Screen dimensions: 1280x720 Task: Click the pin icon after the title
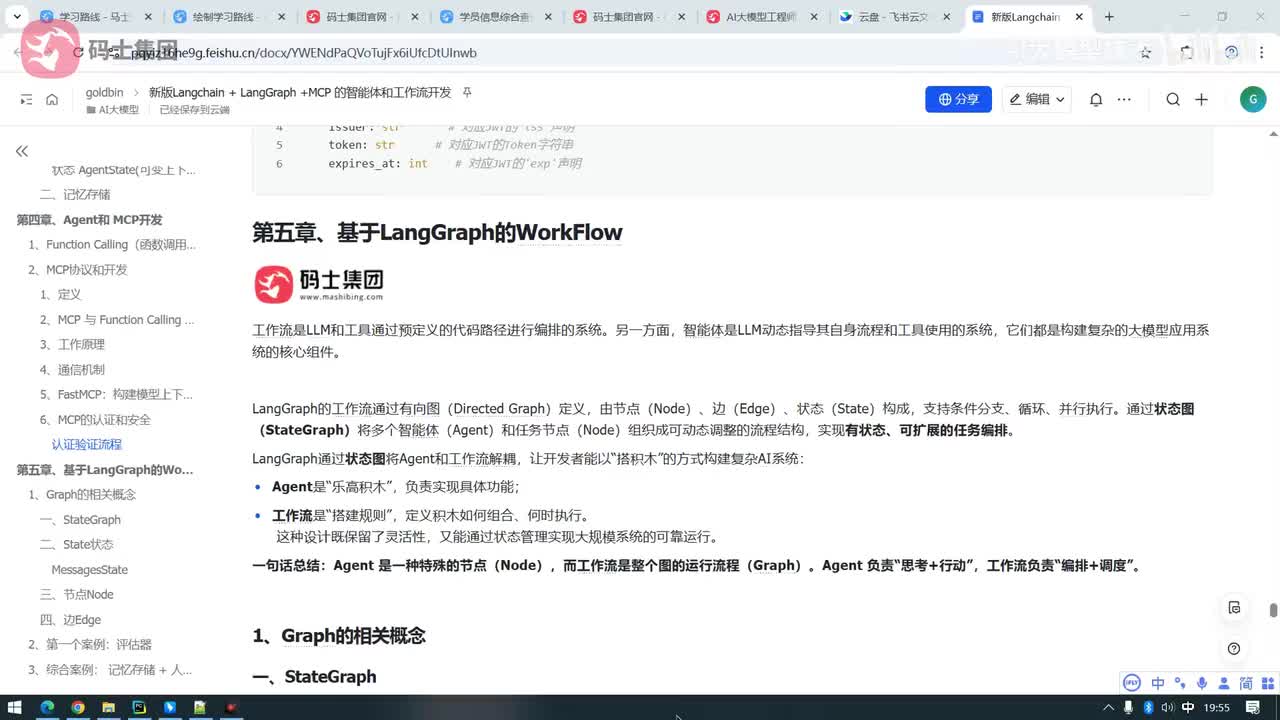[x=467, y=92]
